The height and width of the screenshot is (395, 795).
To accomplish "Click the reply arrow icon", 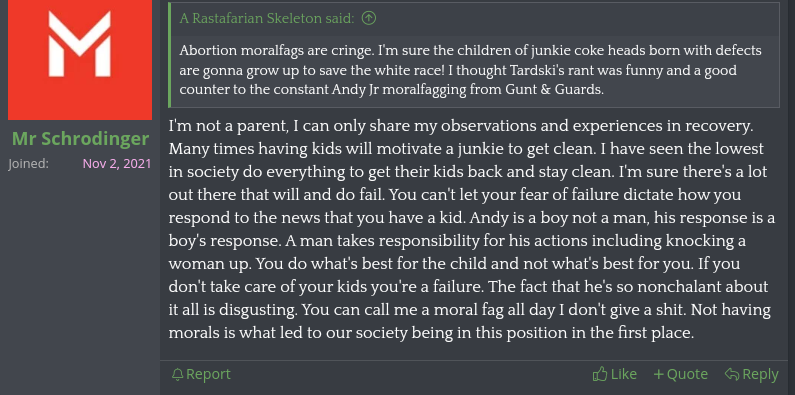I will (x=732, y=375).
